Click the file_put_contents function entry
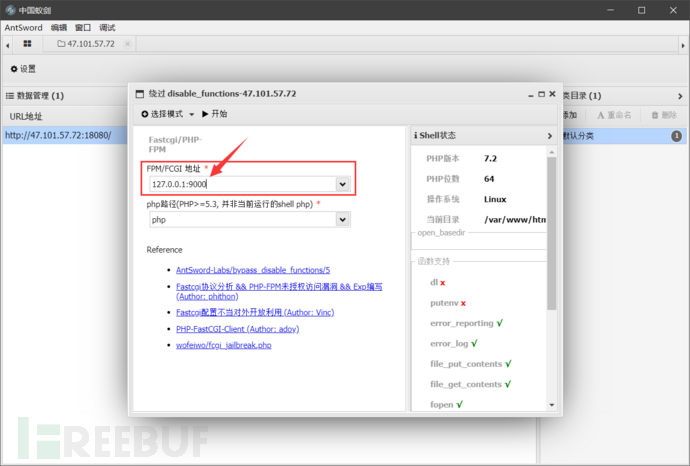The height and width of the screenshot is (466, 690). (x=471, y=364)
